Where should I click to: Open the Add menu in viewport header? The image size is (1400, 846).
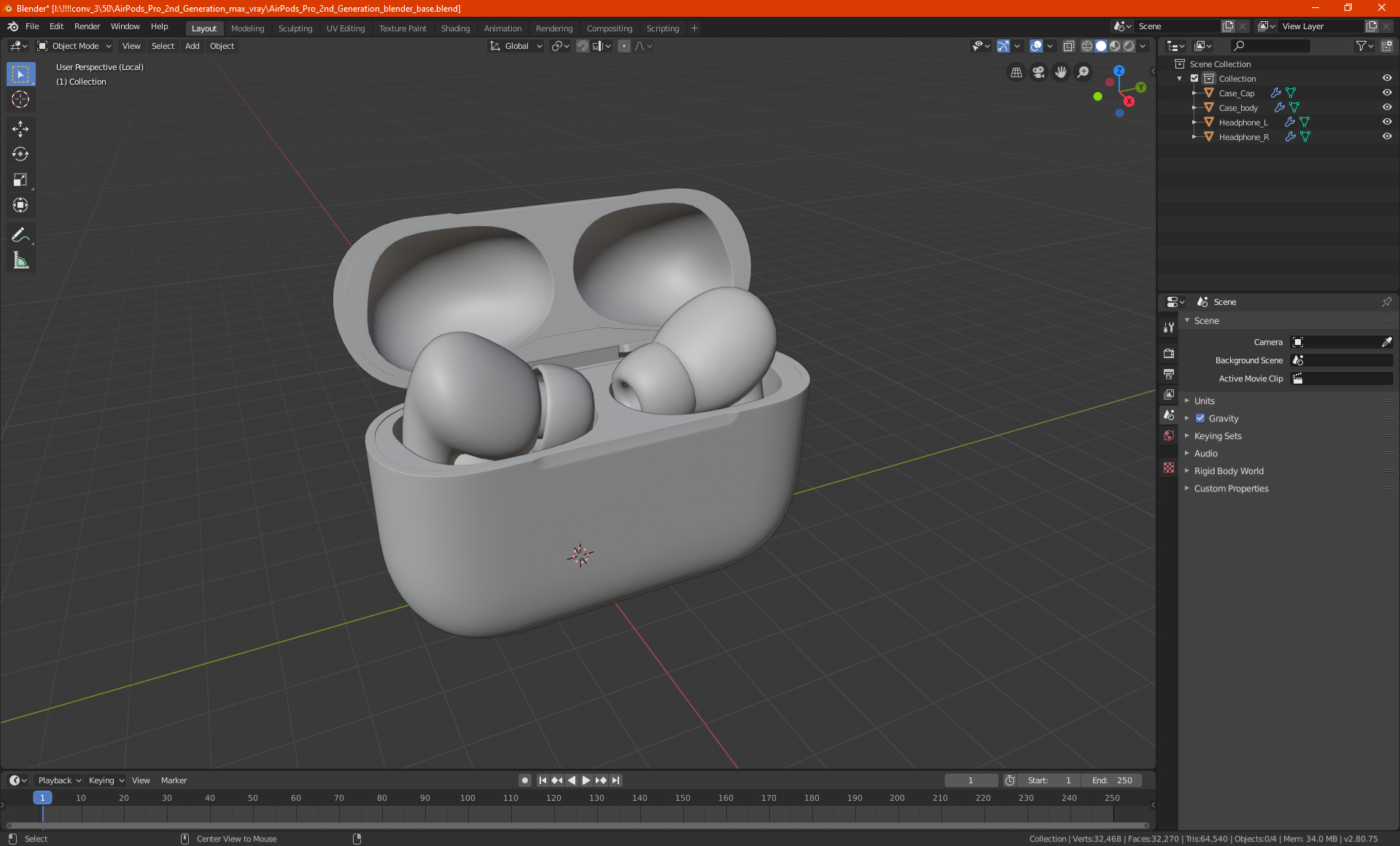point(192,46)
